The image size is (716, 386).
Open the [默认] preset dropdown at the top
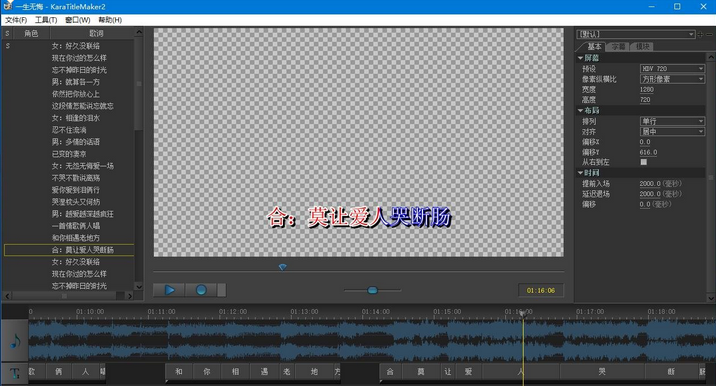point(636,34)
